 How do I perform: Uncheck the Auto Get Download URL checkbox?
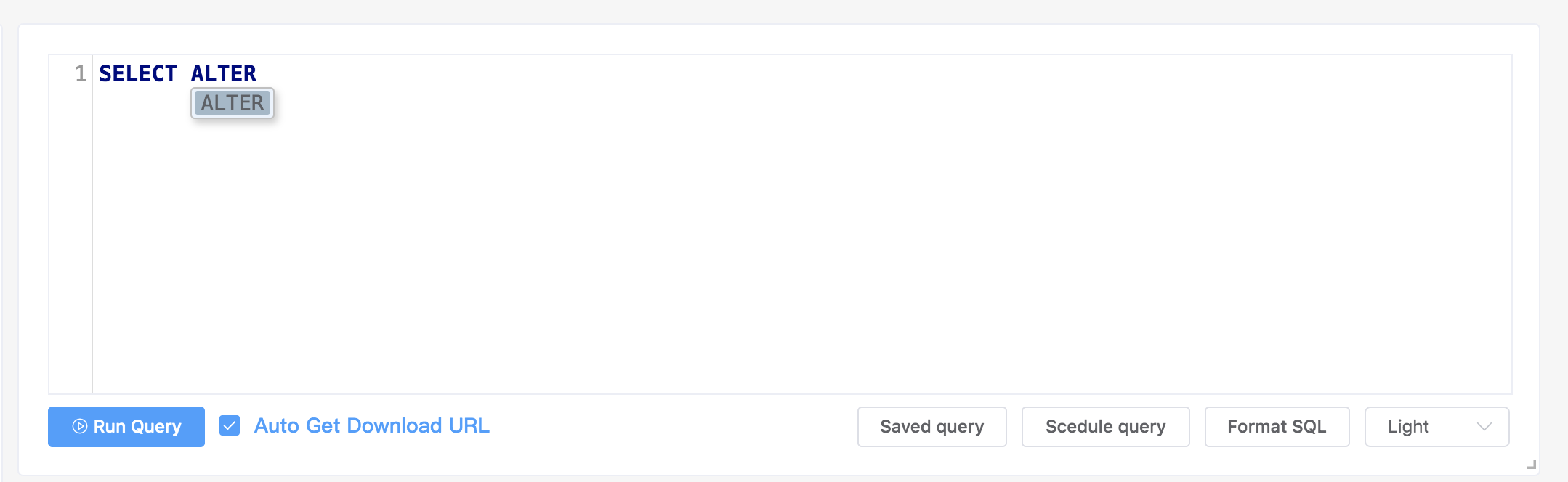pyautogui.click(x=230, y=426)
